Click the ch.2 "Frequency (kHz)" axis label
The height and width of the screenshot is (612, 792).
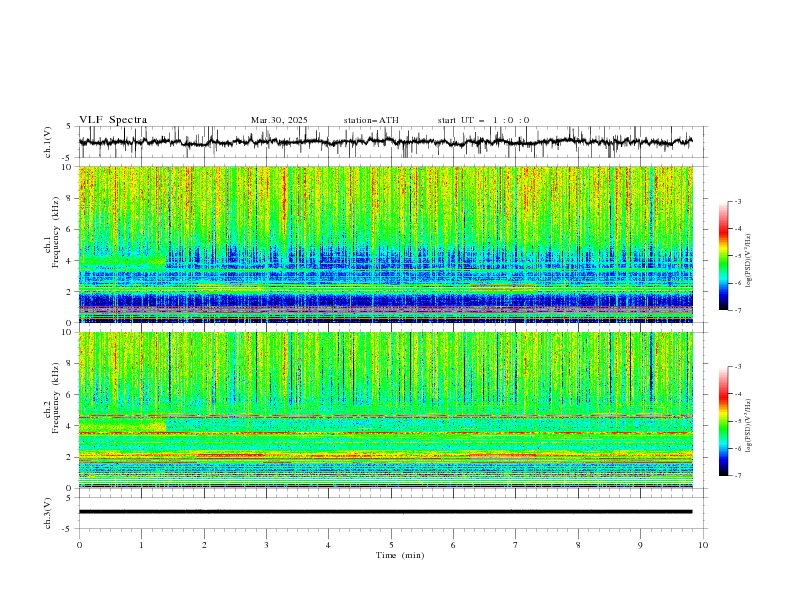point(55,398)
